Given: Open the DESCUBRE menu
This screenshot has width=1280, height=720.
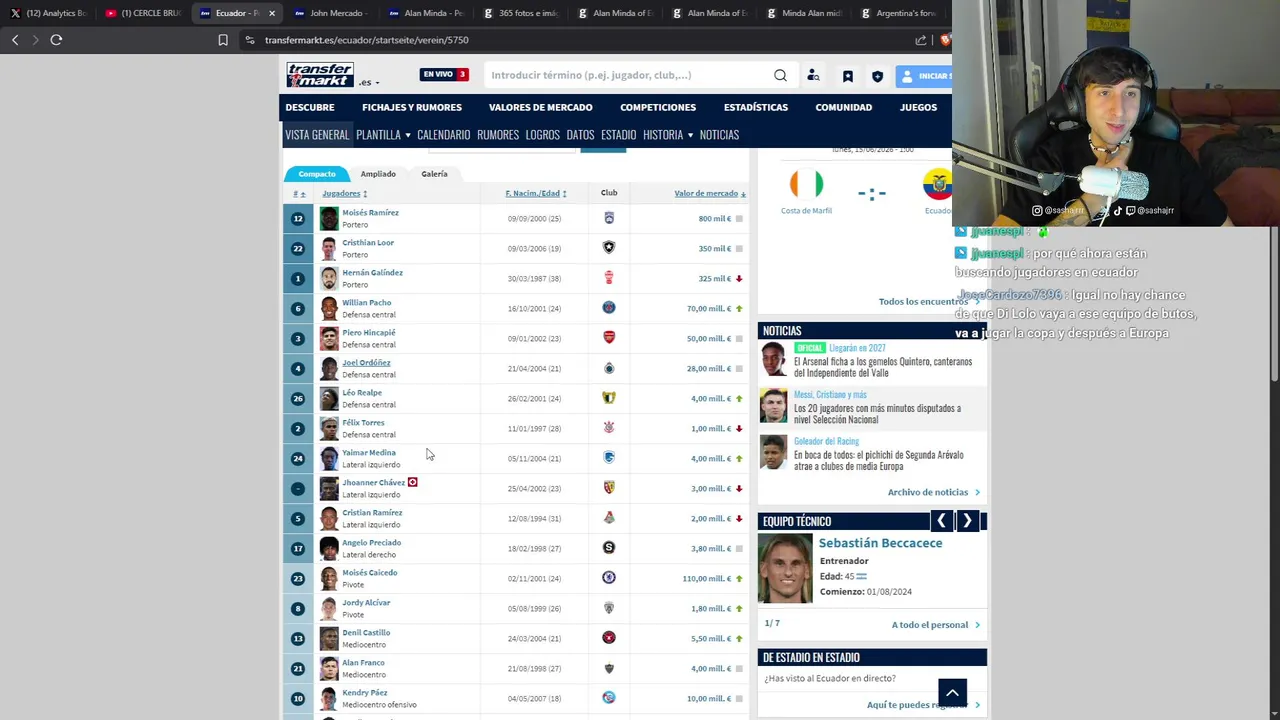Looking at the screenshot, I should 310,107.
